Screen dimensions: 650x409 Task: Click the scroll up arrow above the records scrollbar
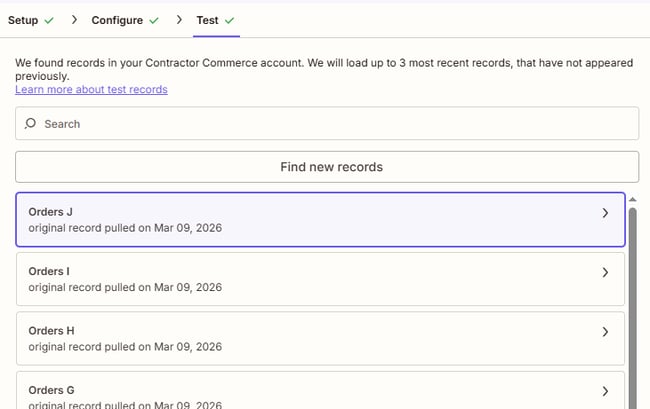(x=632, y=199)
